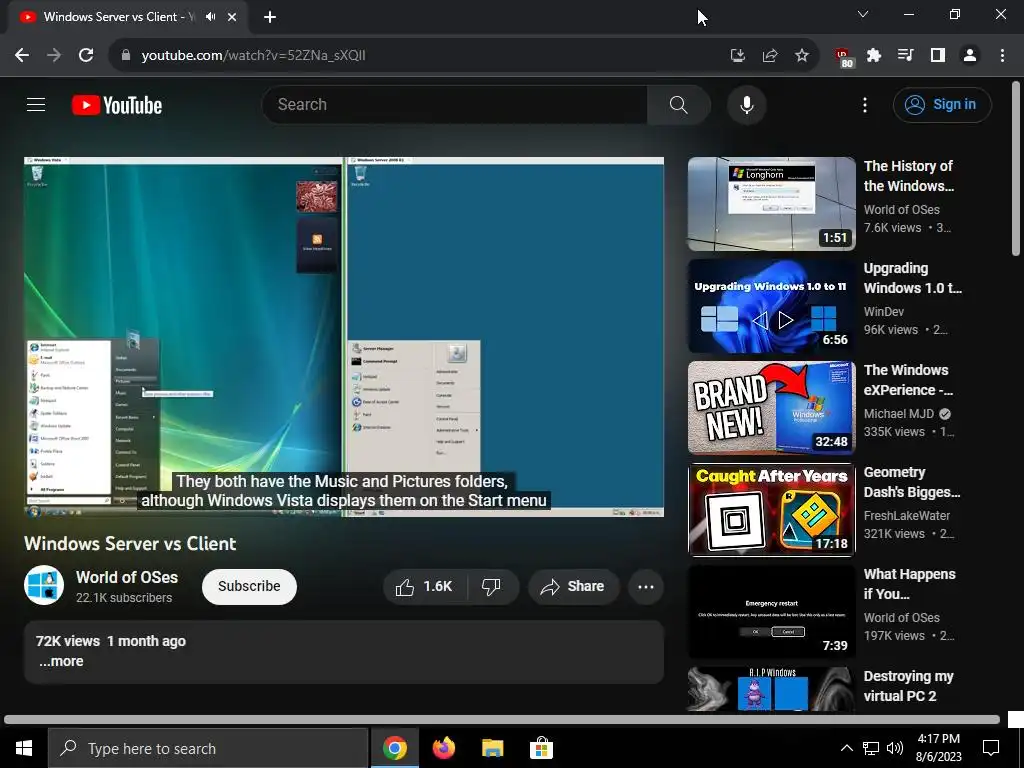Click the search magnifier button
Image resolution: width=1024 pixels, height=768 pixels.
pos(679,104)
